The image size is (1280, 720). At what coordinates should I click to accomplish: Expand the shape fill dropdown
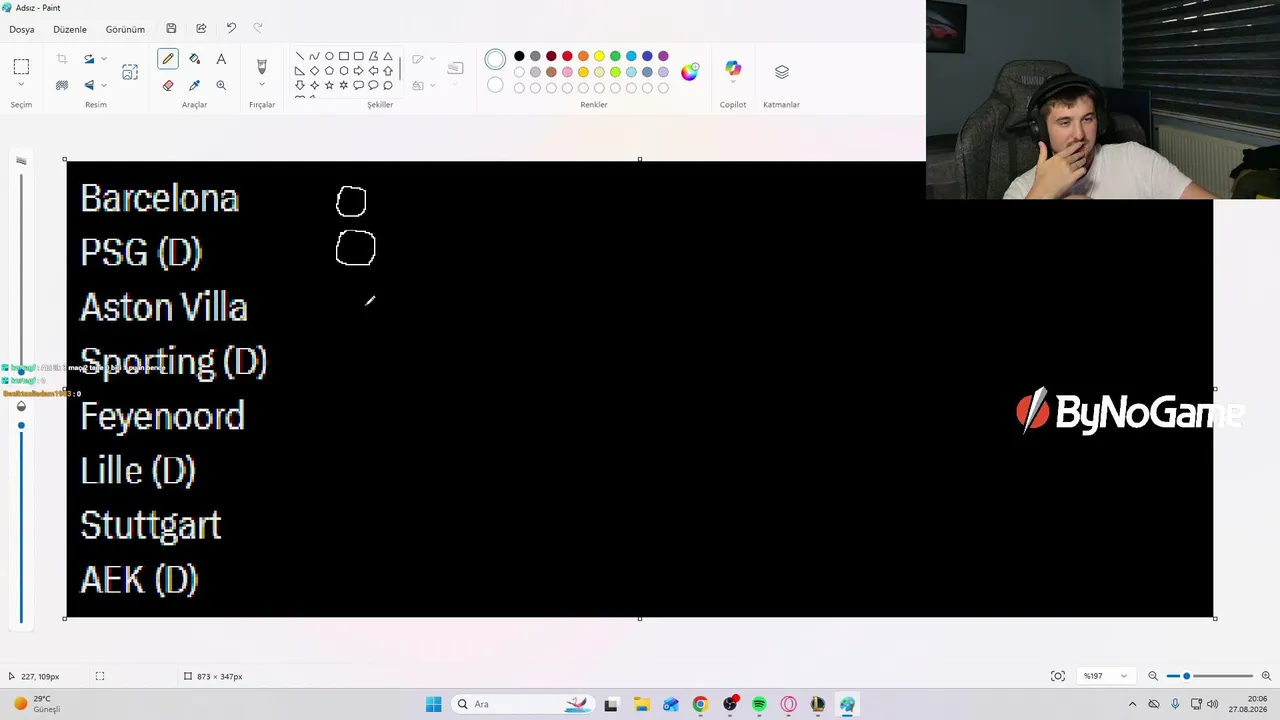click(432, 85)
